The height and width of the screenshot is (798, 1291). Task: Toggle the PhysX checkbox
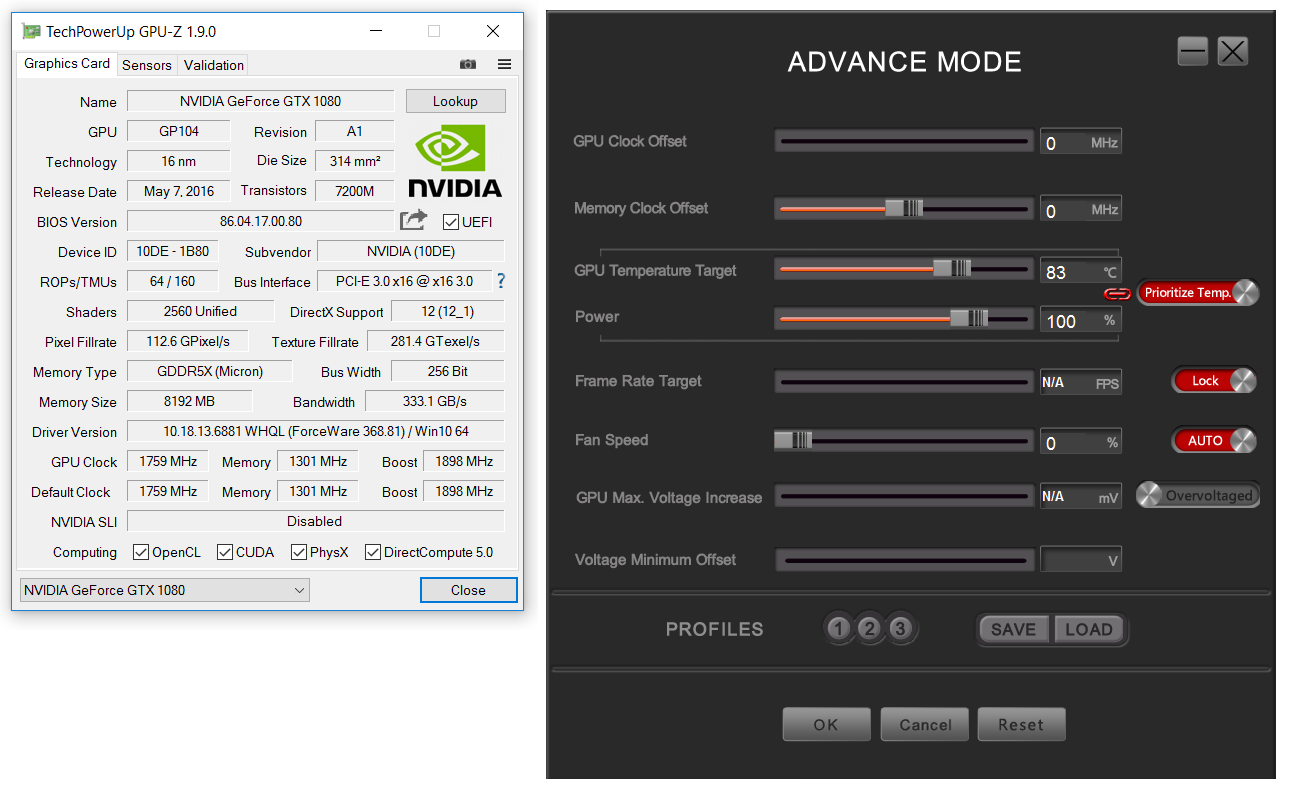click(299, 552)
